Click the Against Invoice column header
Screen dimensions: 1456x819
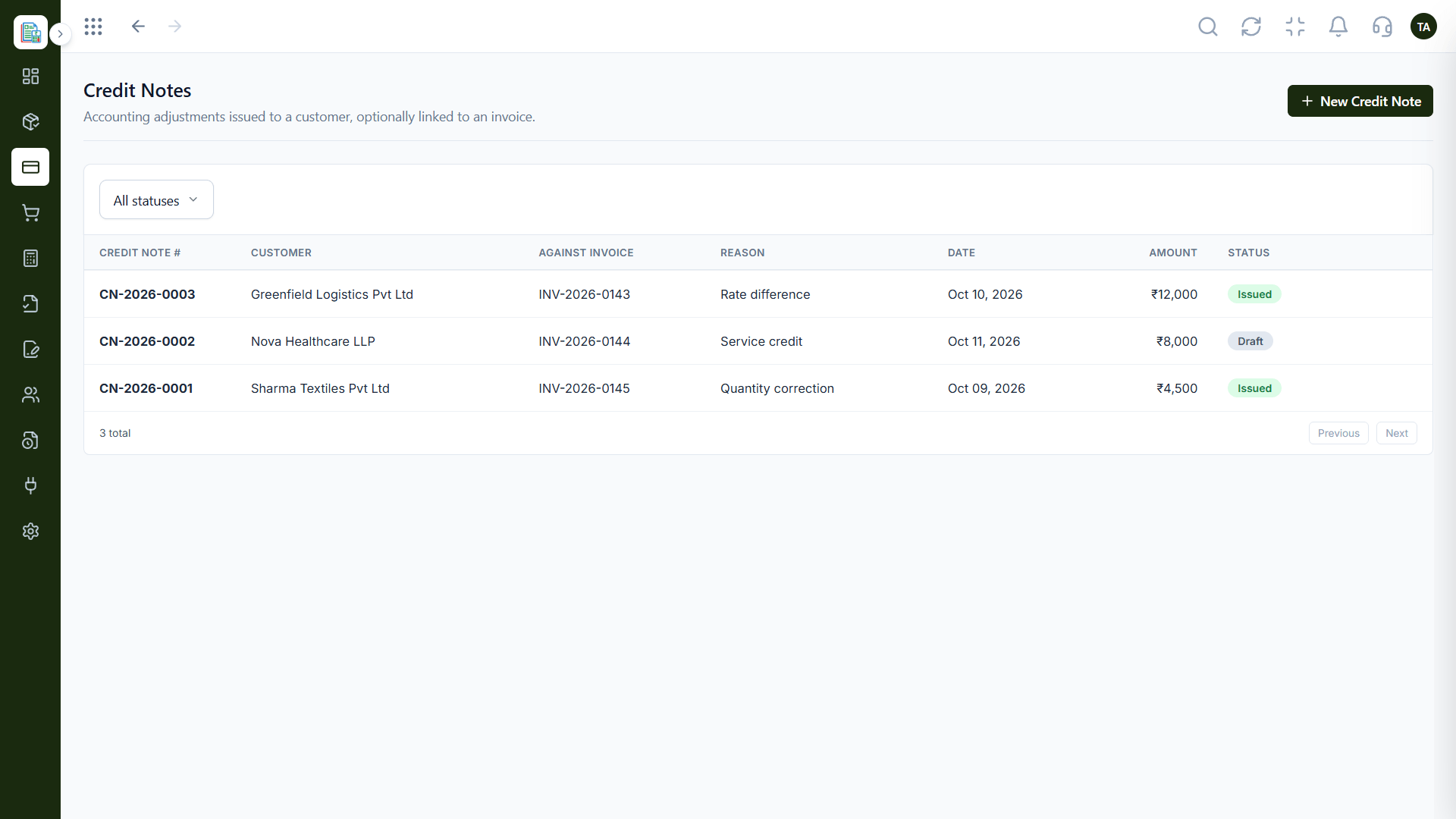pos(586,253)
